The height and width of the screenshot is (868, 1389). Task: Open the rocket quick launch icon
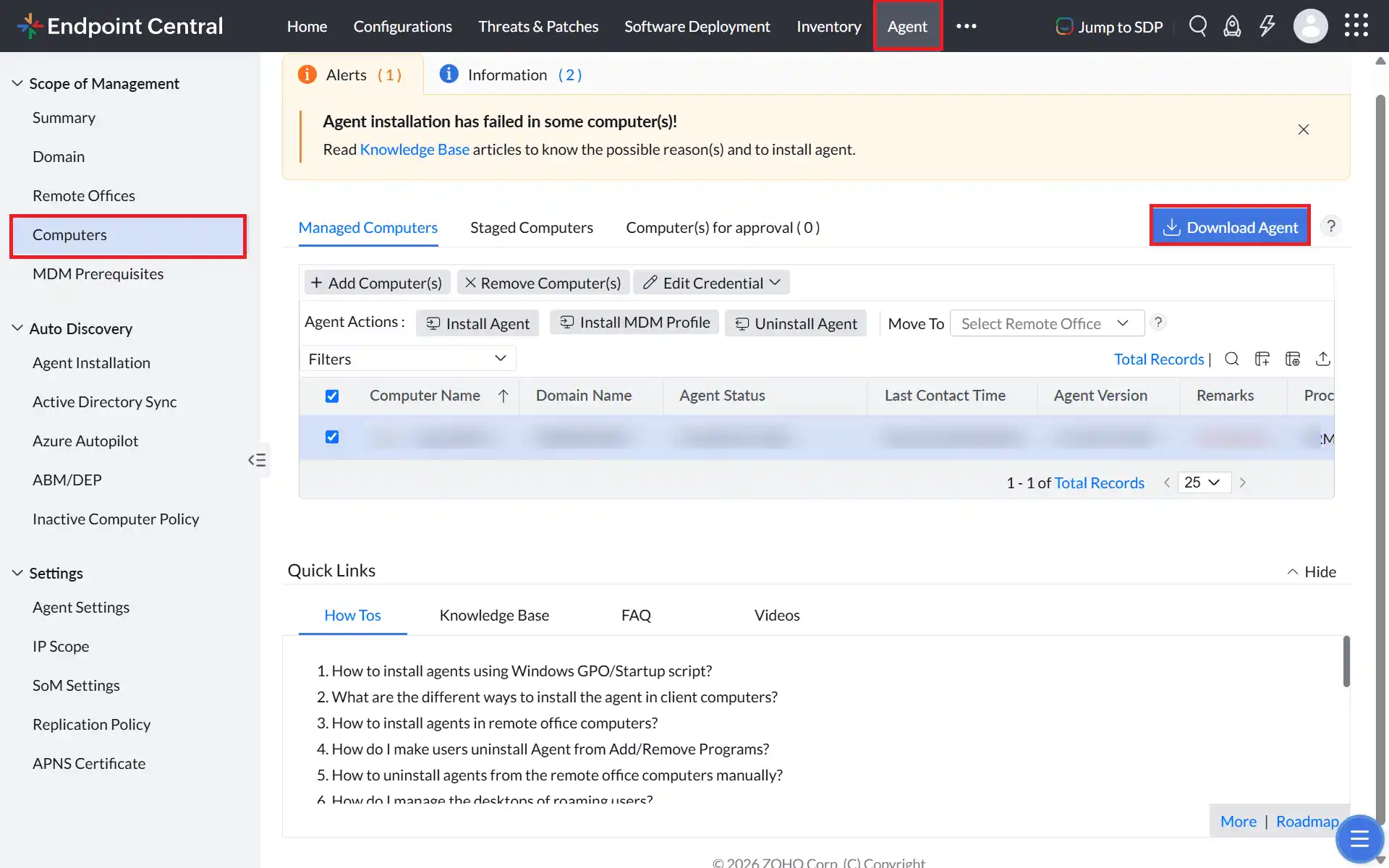pyautogui.click(x=1232, y=26)
